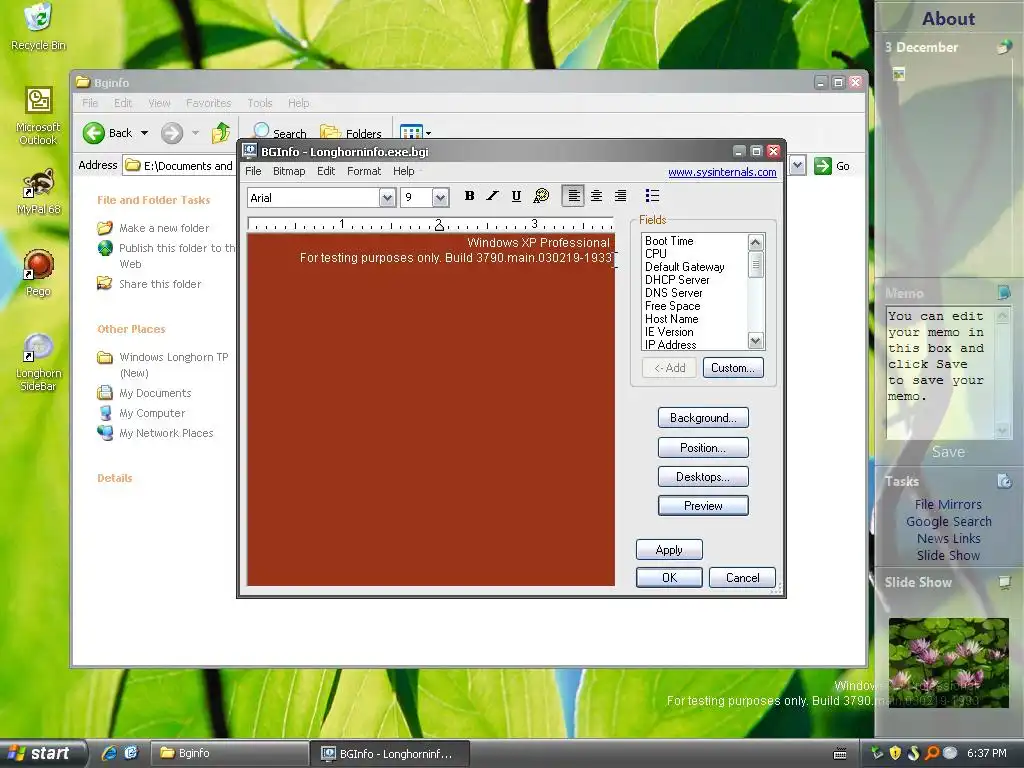Launch Internet Explorer from quick launch

109,753
